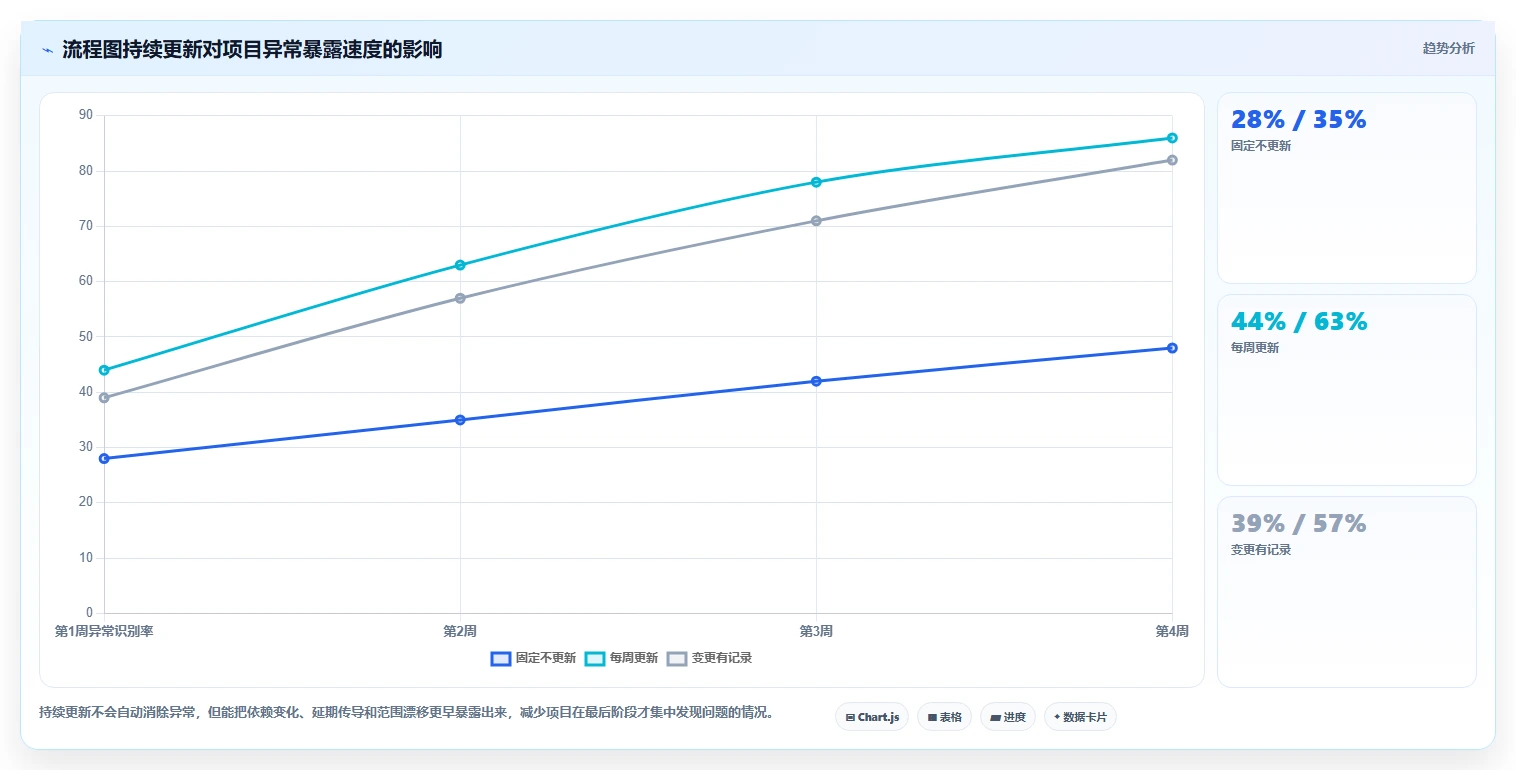Toggle the 固定不更新 legend swatch
This screenshot has width=1516, height=770.
pyautogui.click(x=501, y=658)
